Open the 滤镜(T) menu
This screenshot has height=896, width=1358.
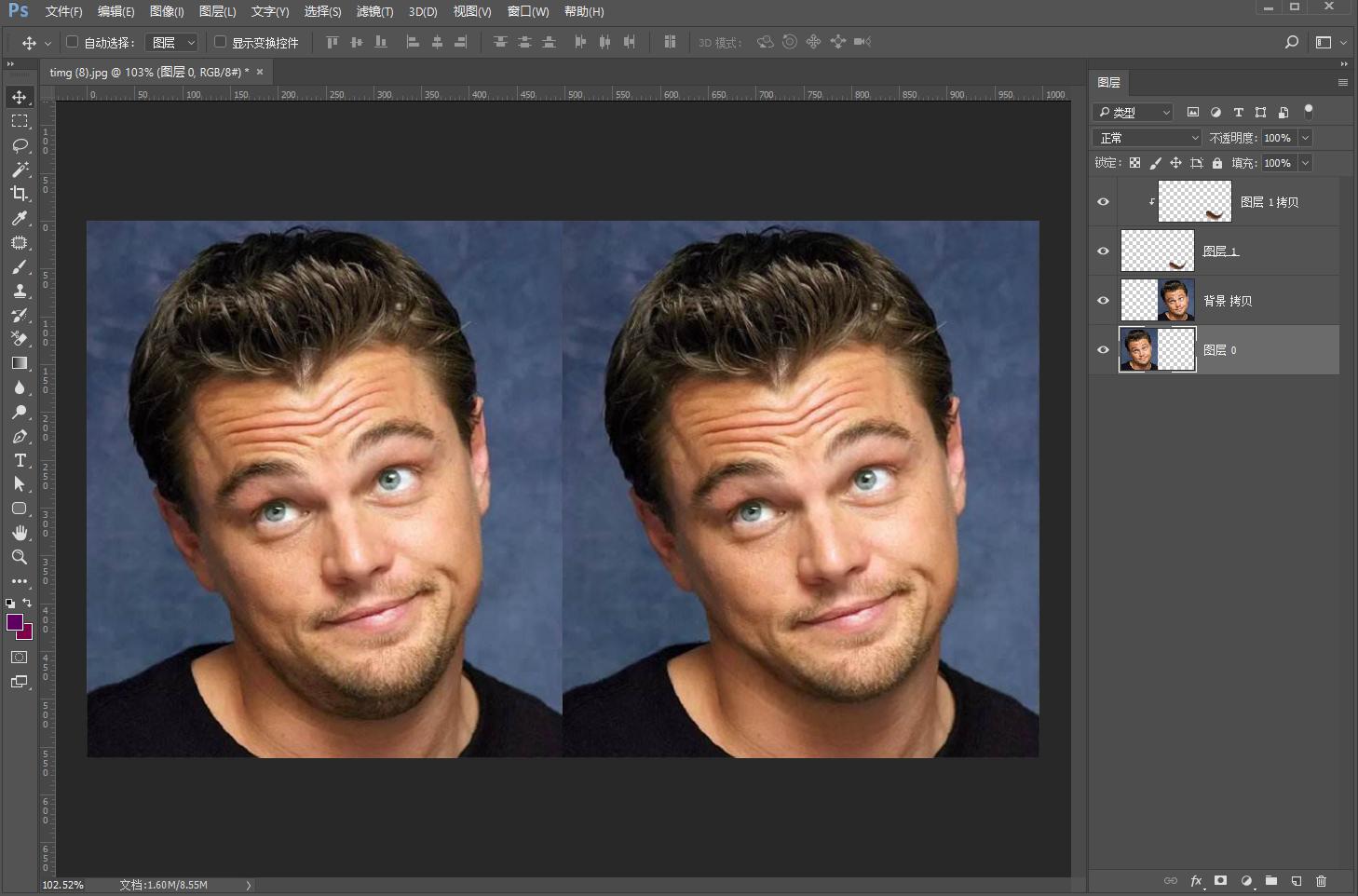[x=374, y=11]
